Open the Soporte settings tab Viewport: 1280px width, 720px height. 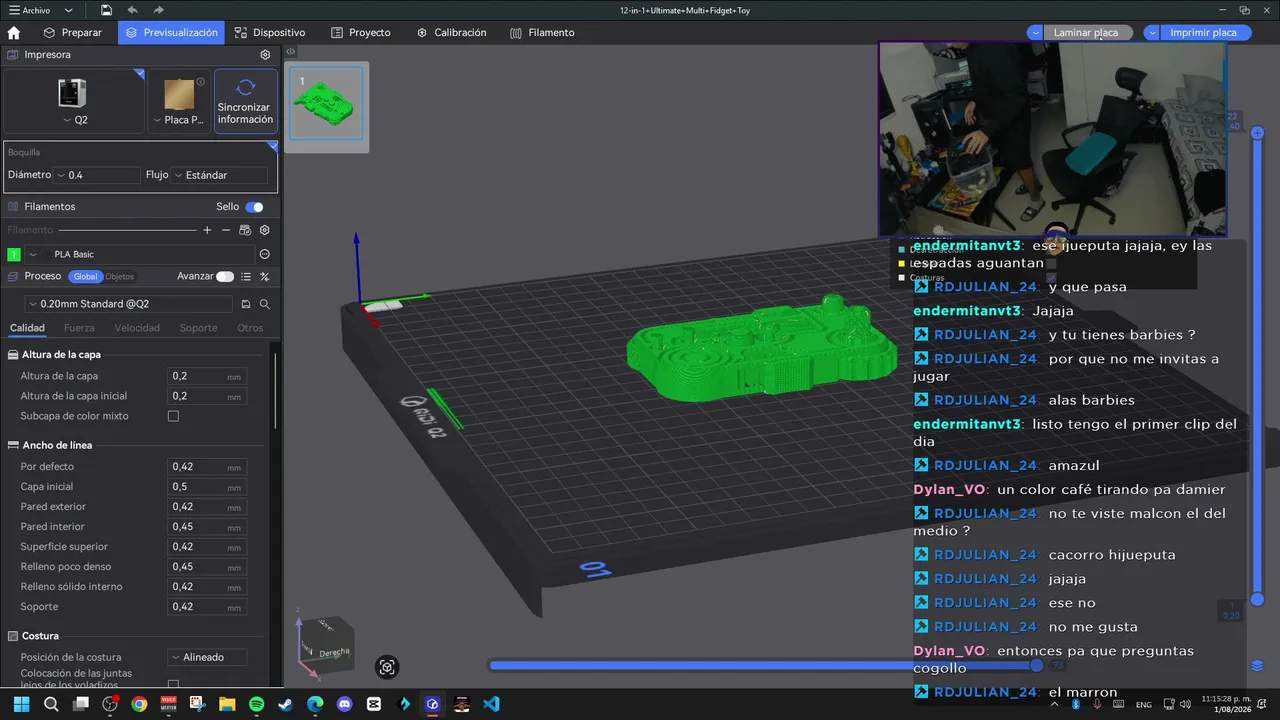pyautogui.click(x=198, y=328)
